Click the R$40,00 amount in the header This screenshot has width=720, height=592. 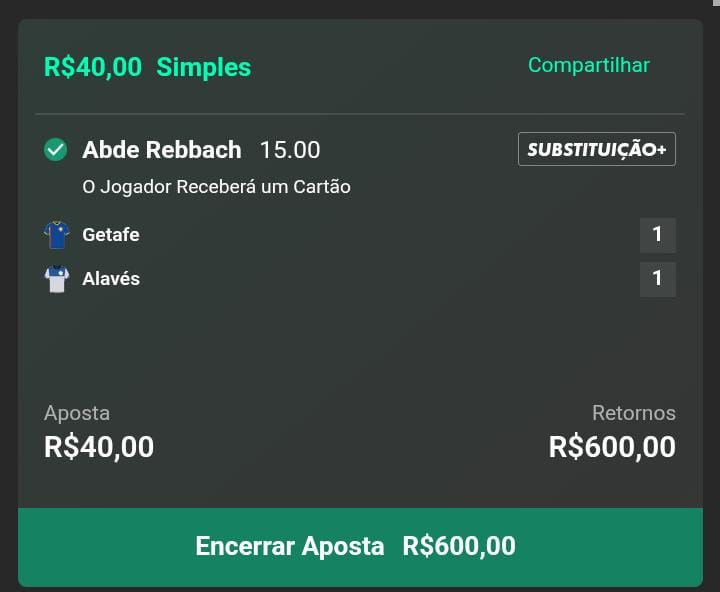(93, 67)
